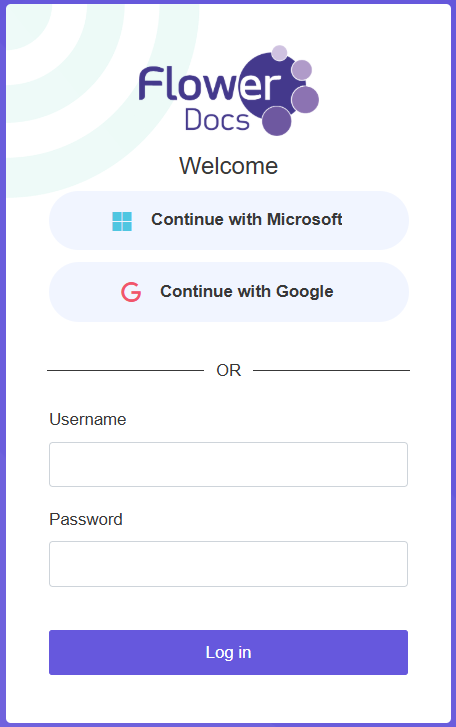
Task: Click the bottom purple circle beside Docs
Action: tap(277, 121)
